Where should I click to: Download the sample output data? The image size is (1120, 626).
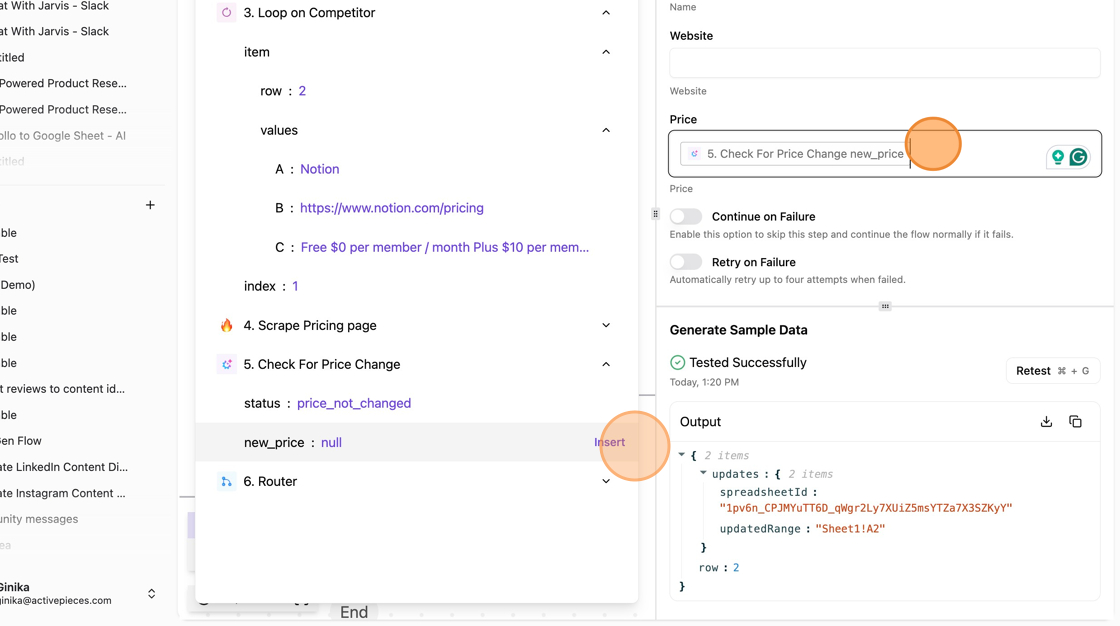1046,422
